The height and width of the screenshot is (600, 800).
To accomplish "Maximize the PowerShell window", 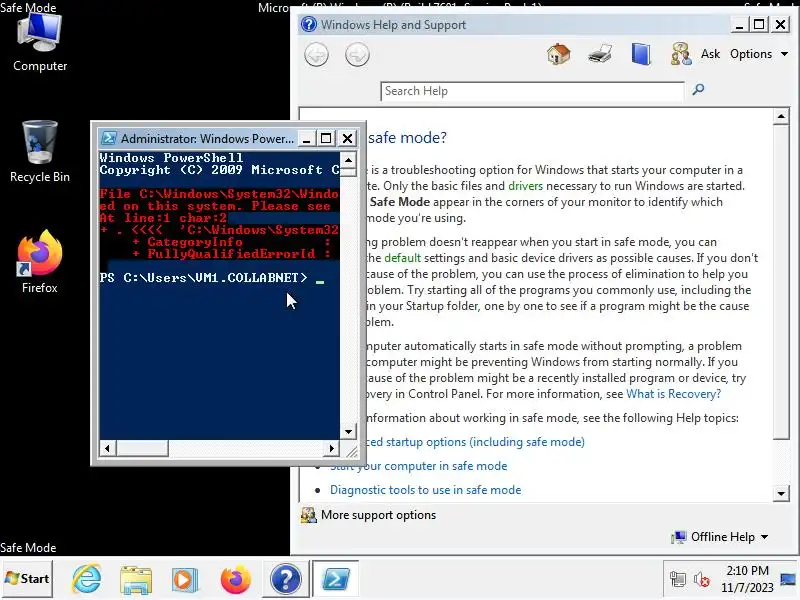I will (326, 139).
